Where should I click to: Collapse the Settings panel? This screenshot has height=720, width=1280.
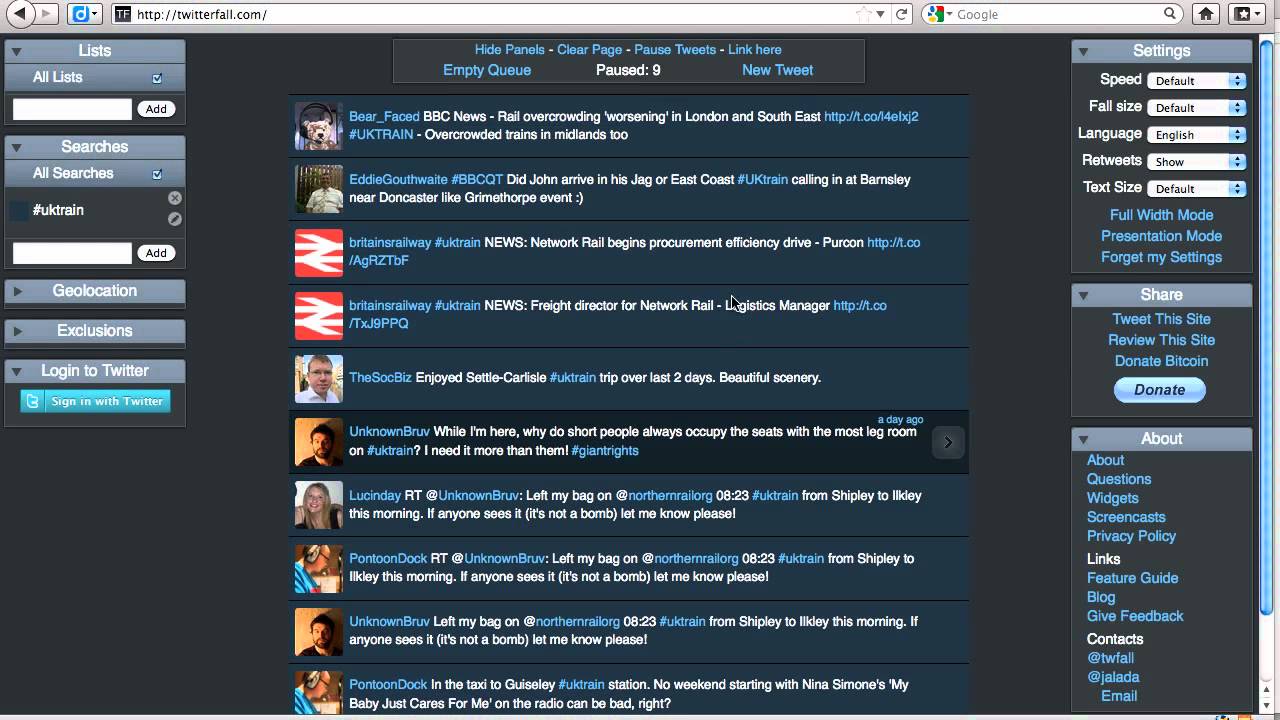click(1083, 51)
